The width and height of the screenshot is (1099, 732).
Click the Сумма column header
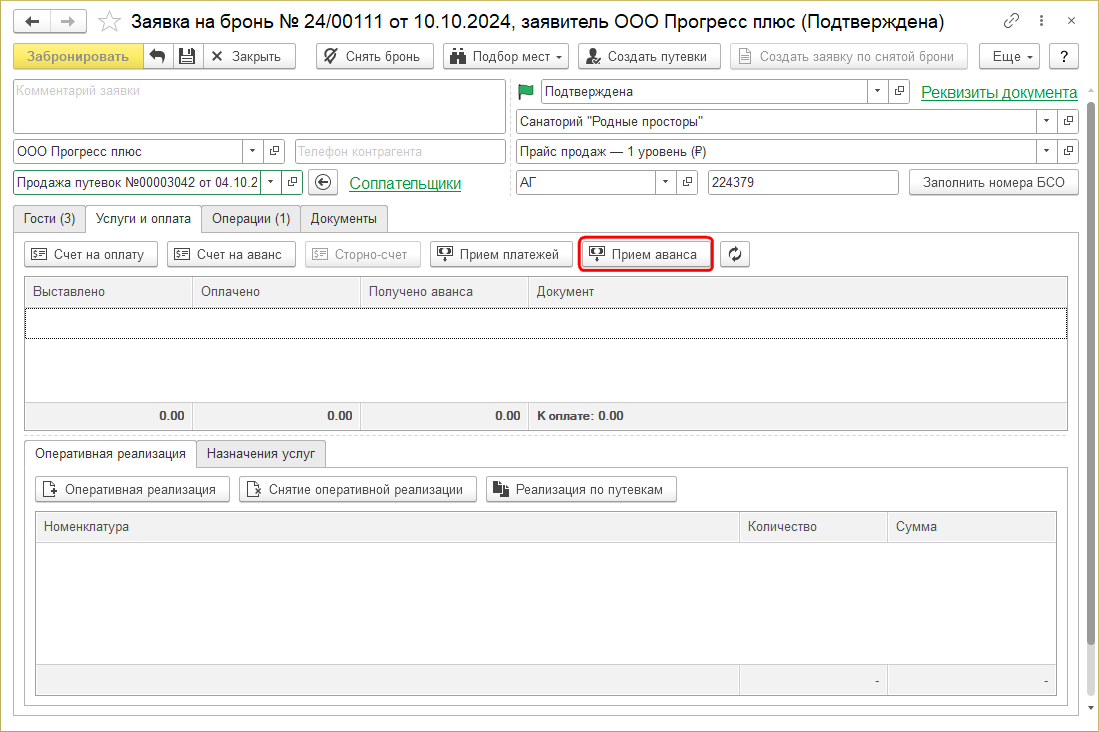click(972, 527)
